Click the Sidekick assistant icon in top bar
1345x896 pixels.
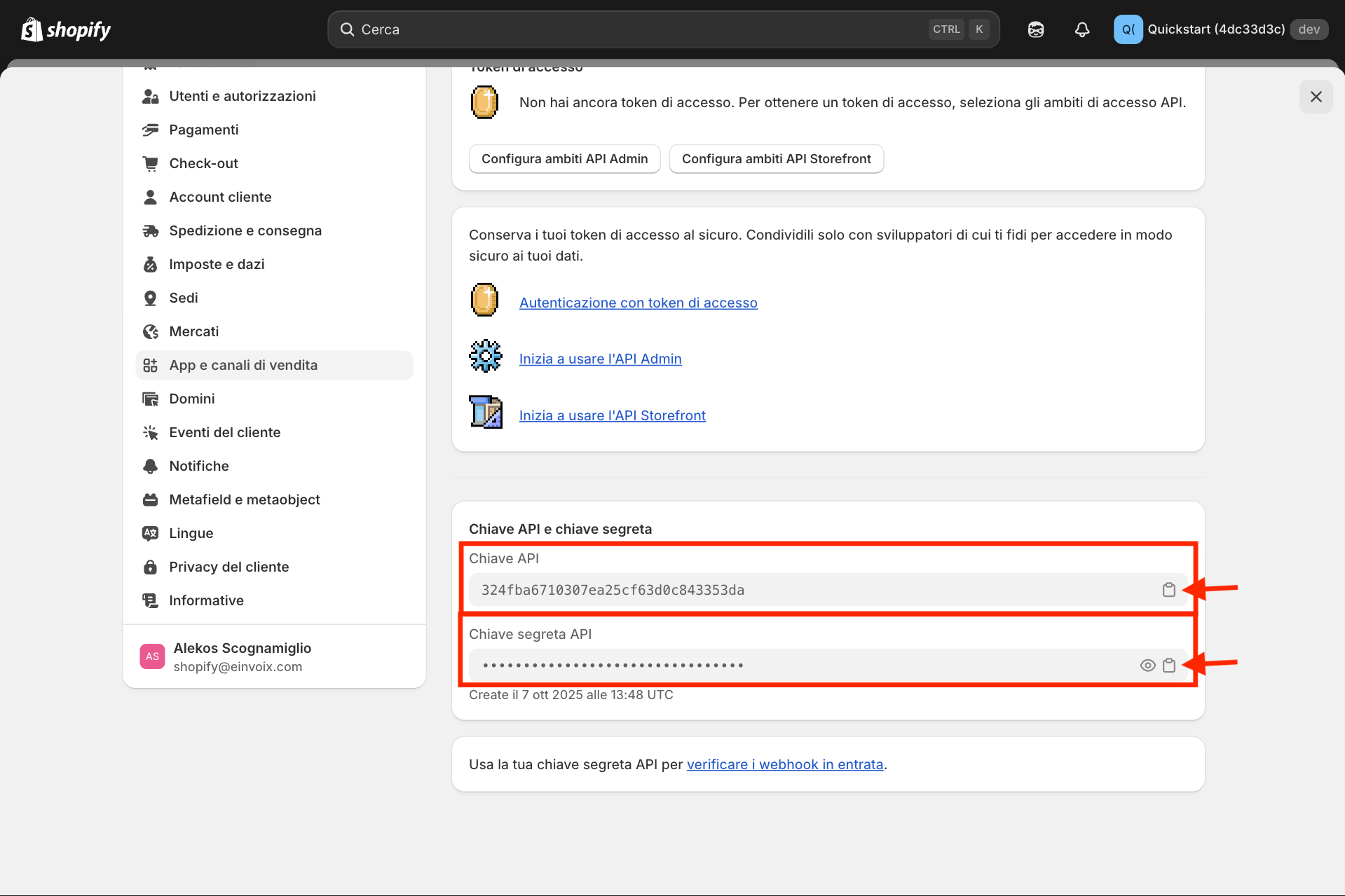click(1035, 29)
